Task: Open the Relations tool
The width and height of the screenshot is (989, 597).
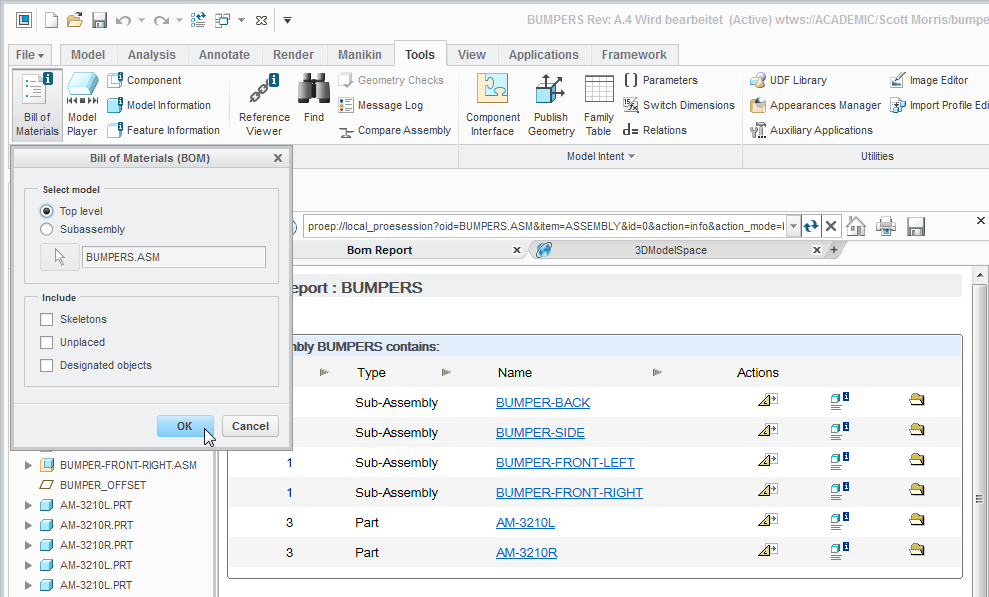Action: [655, 130]
